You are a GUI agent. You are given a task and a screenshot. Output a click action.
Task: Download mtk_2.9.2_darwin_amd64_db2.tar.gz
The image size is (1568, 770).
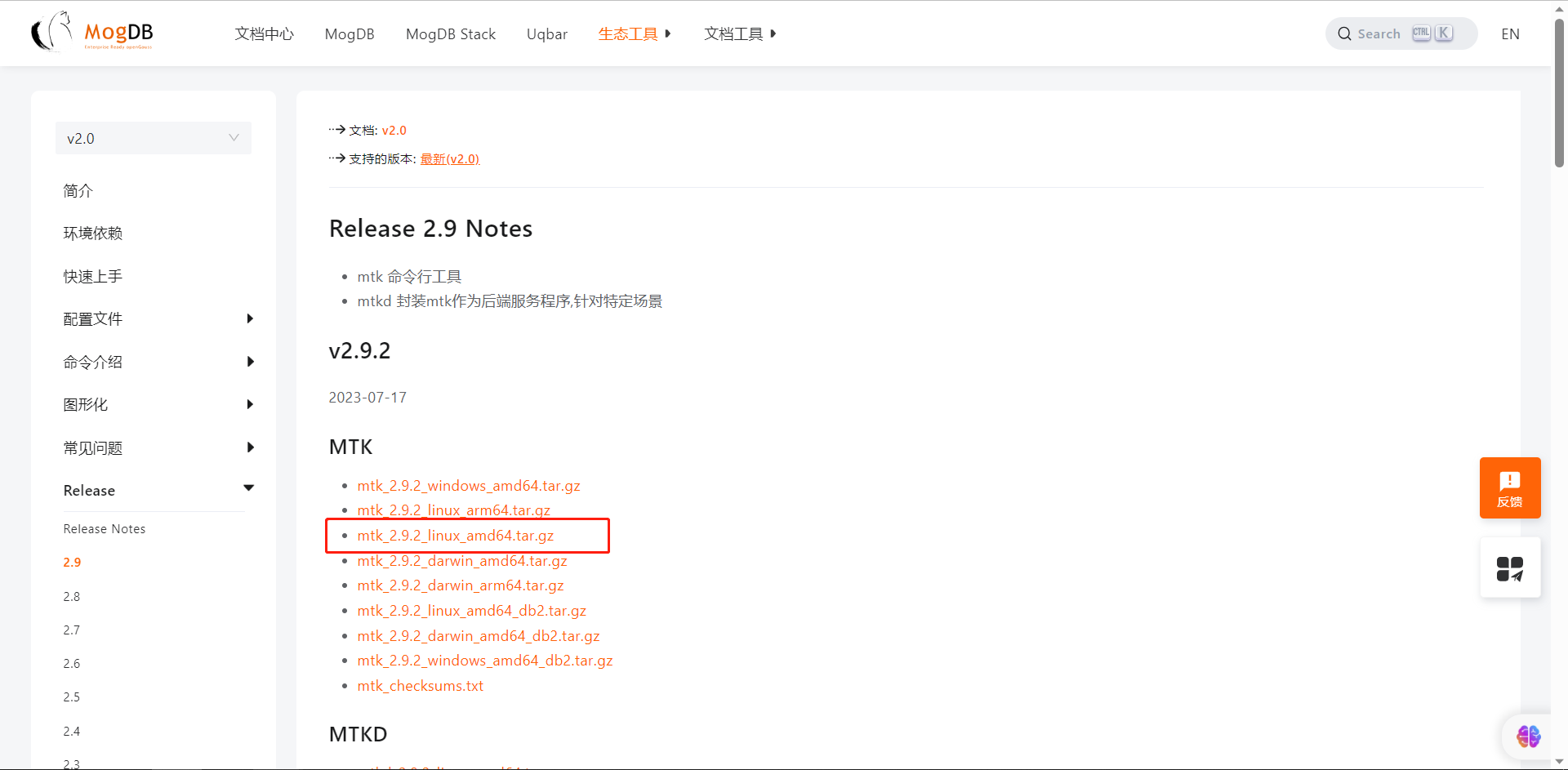[479, 635]
